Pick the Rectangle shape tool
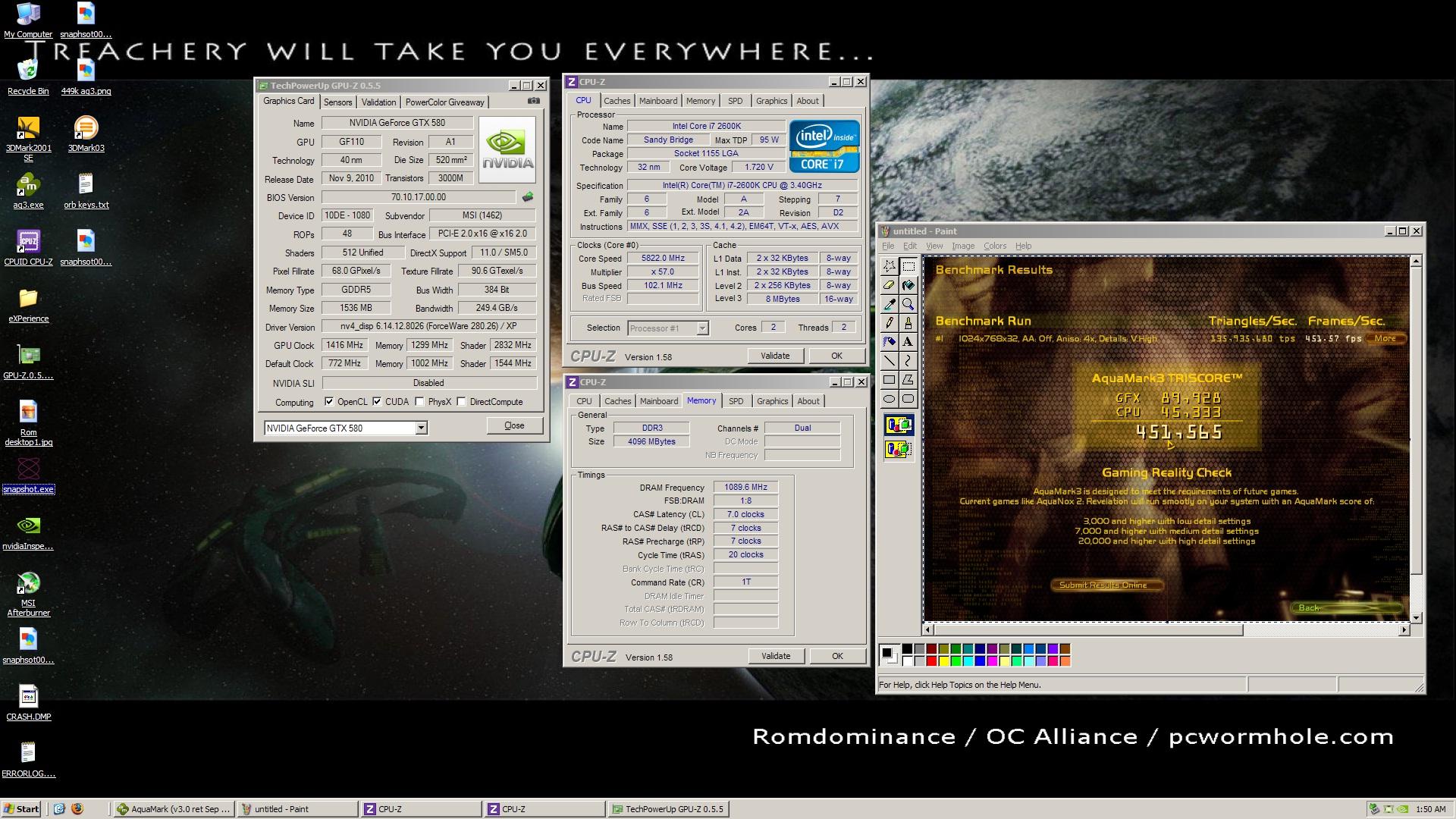The width and height of the screenshot is (1456, 819). [890, 380]
